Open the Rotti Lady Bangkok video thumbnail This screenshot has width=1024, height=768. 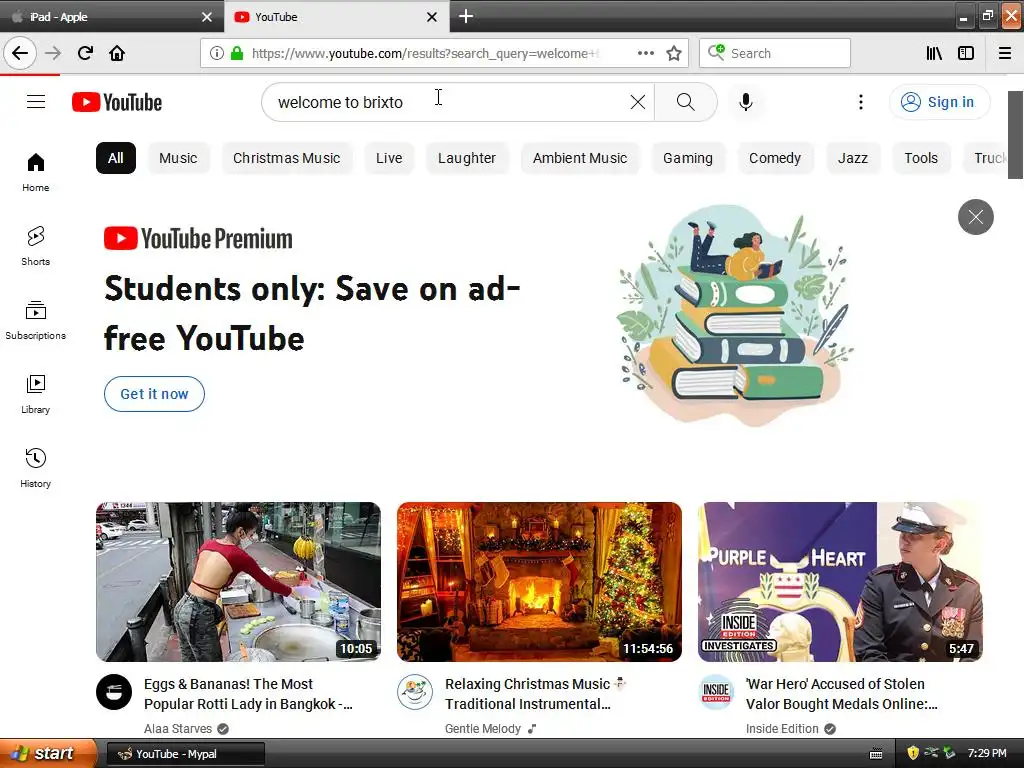[x=238, y=582]
